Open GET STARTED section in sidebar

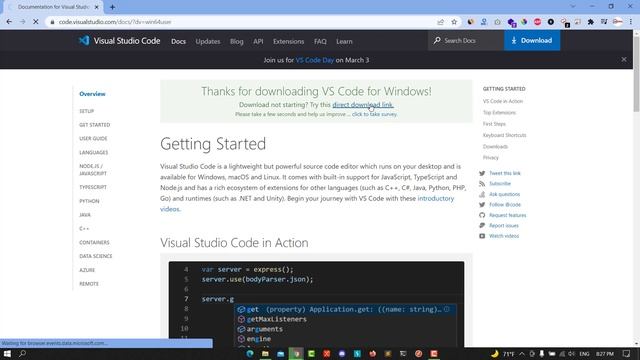pyautogui.click(x=95, y=125)
